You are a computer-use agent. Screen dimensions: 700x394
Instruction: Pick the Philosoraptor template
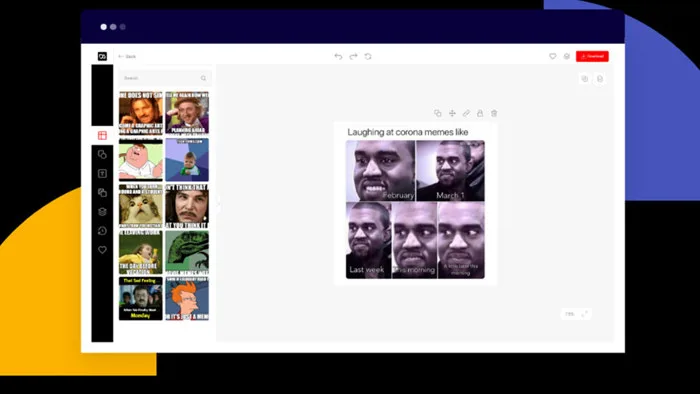click(187, 252)
